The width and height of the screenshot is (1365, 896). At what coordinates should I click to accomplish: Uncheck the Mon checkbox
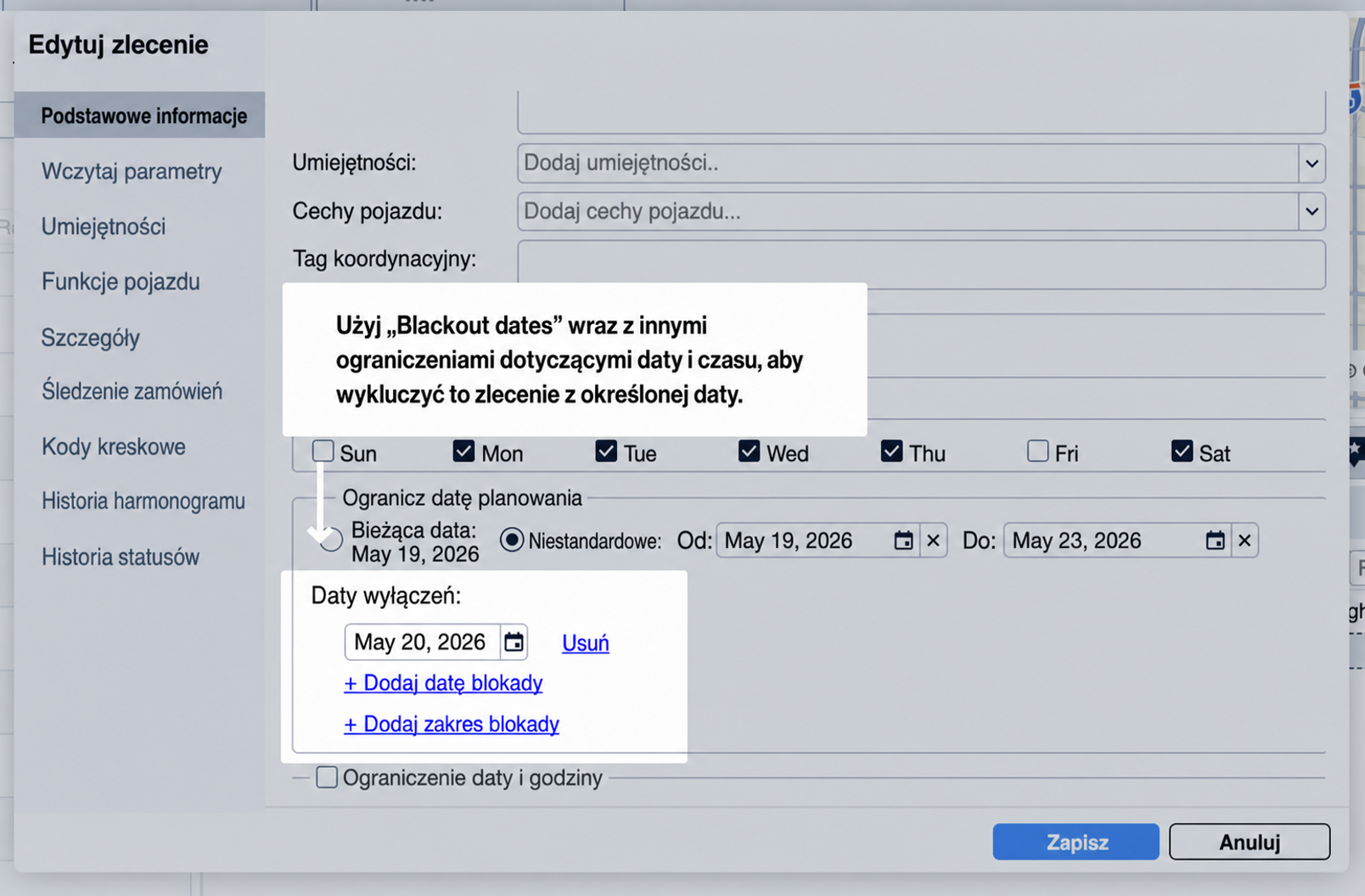click(x=463, y=451)
